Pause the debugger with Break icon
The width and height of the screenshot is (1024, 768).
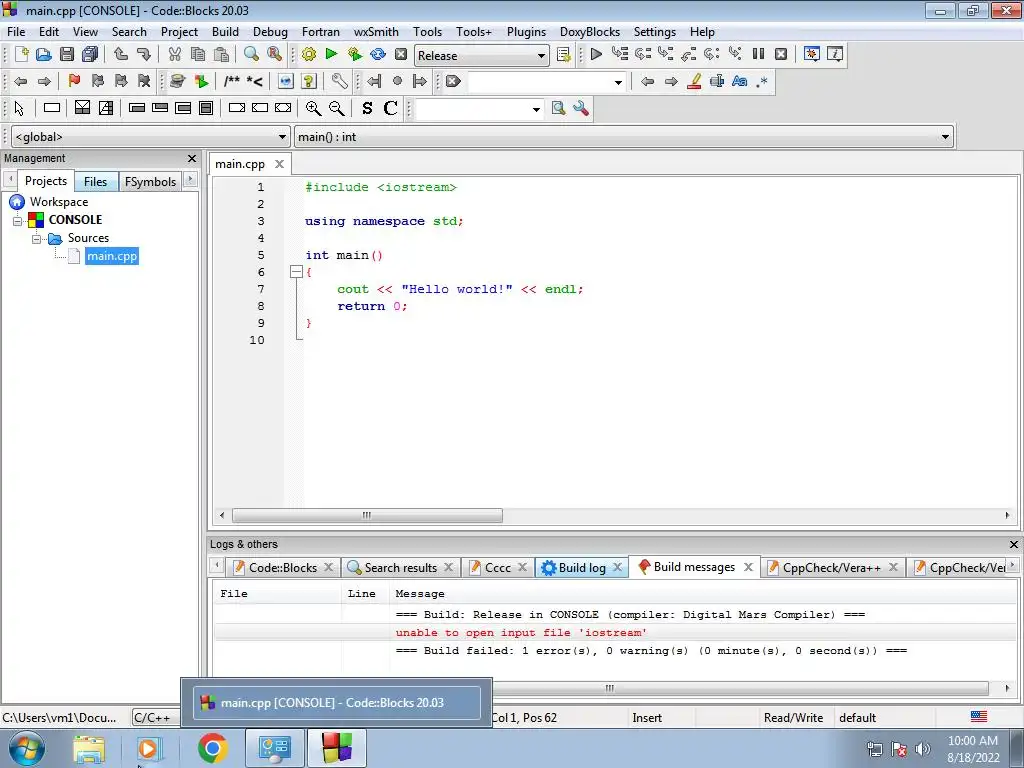tap(758, 54)
